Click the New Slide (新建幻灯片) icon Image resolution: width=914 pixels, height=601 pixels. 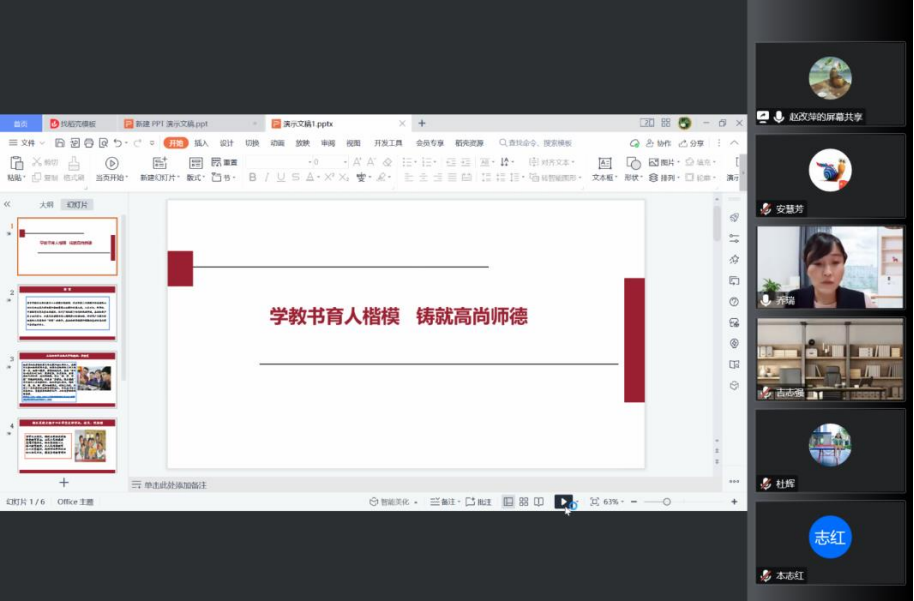point(160,163)
